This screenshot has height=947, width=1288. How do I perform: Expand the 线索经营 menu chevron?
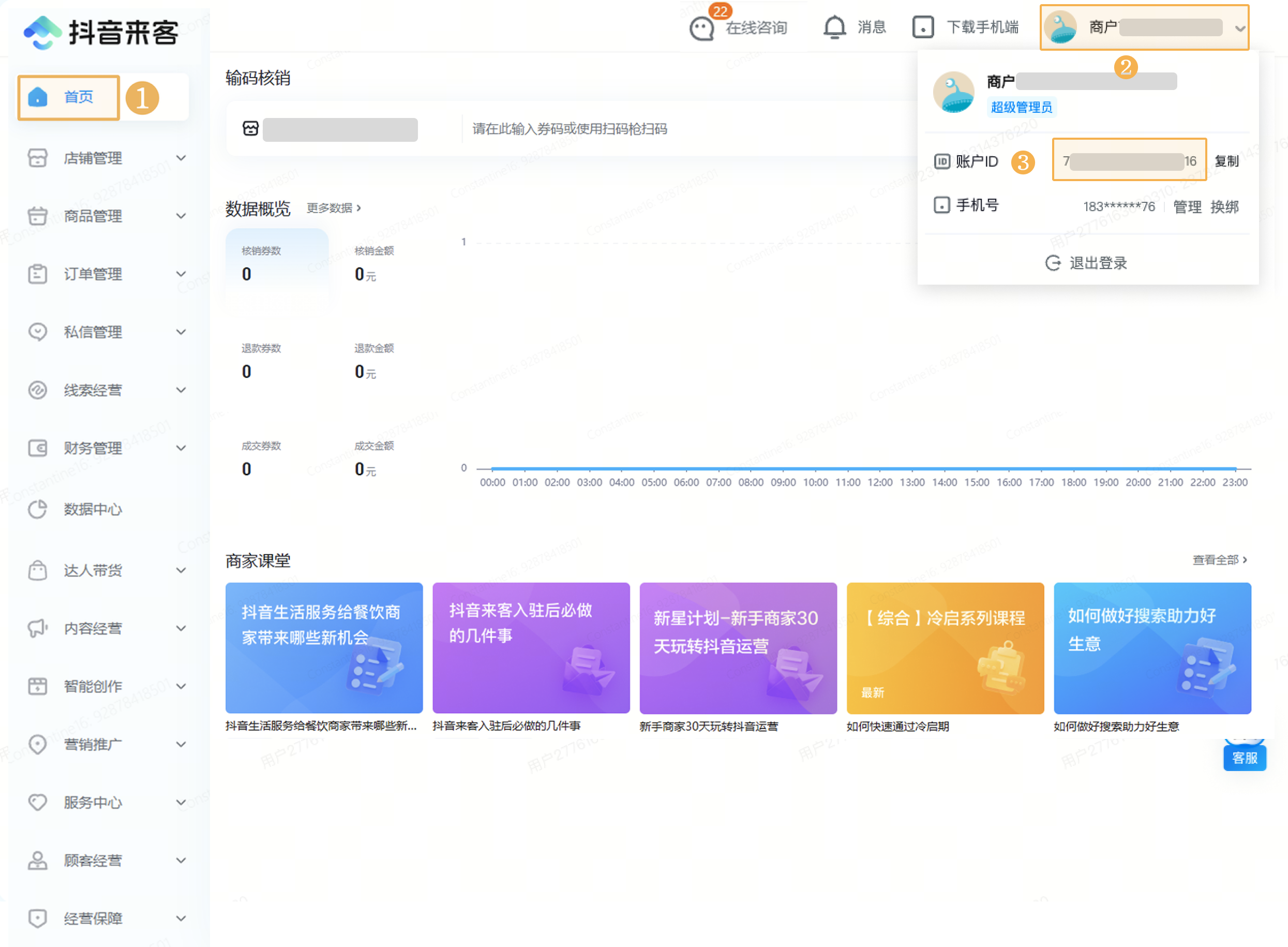point(181,390)
